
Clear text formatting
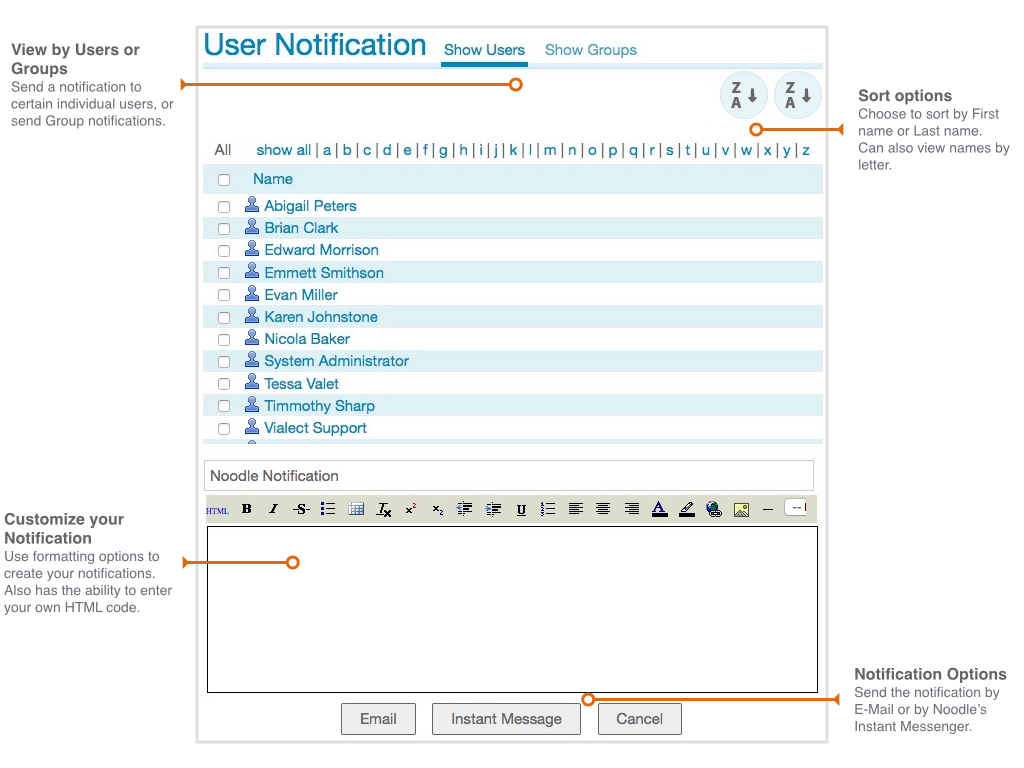pos(383,509)
